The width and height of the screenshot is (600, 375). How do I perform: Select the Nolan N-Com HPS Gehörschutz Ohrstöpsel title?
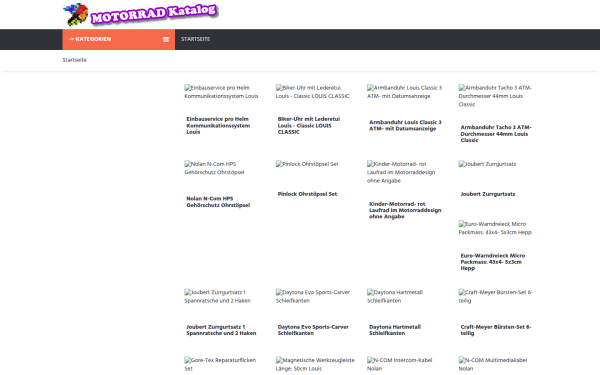(218, 202)
